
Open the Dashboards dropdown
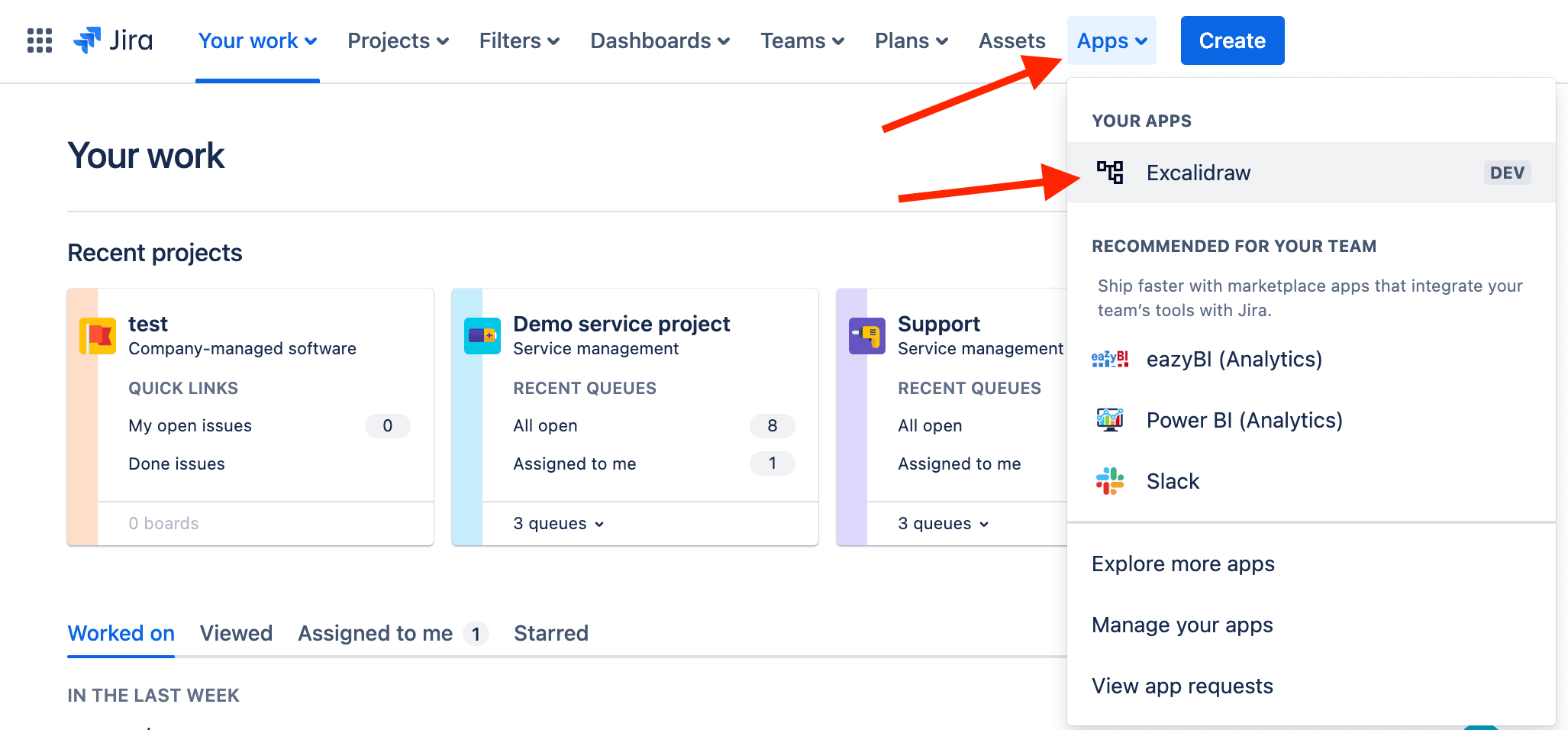tap(660, 40)
